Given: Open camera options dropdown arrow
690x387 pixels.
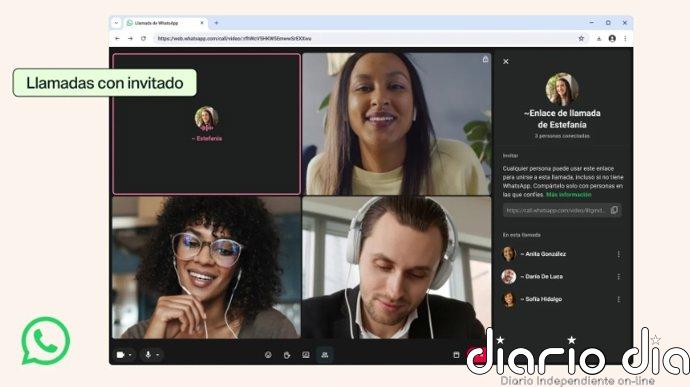Looking at the screenshot, I should [130, 355].
